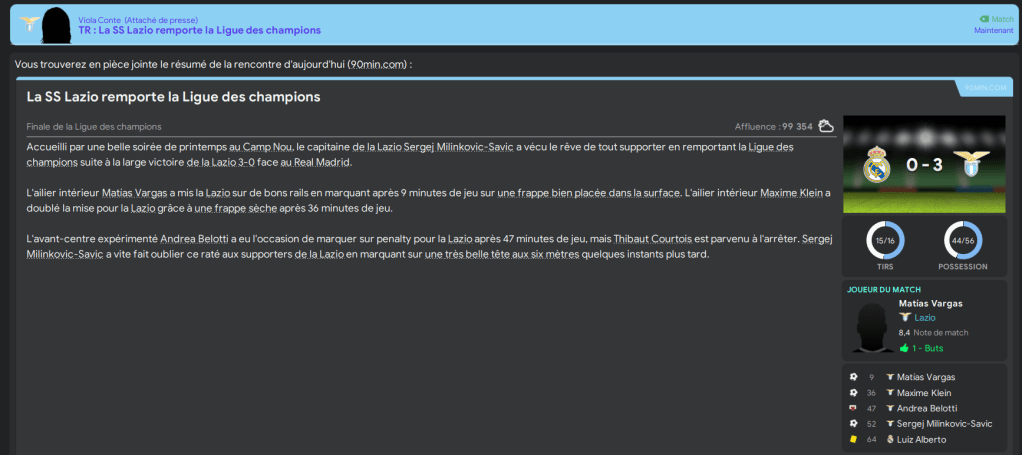
Task: Click the goal ball icon at minute 9
Action: (853, 377)
